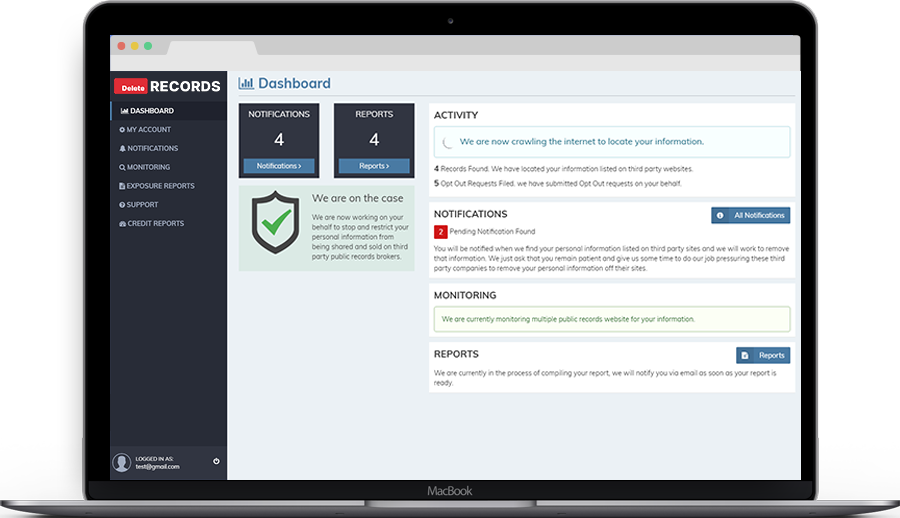
Task: Click the loading spinner in Activity box
Action: pyautogui.click(x=448, y=142)
